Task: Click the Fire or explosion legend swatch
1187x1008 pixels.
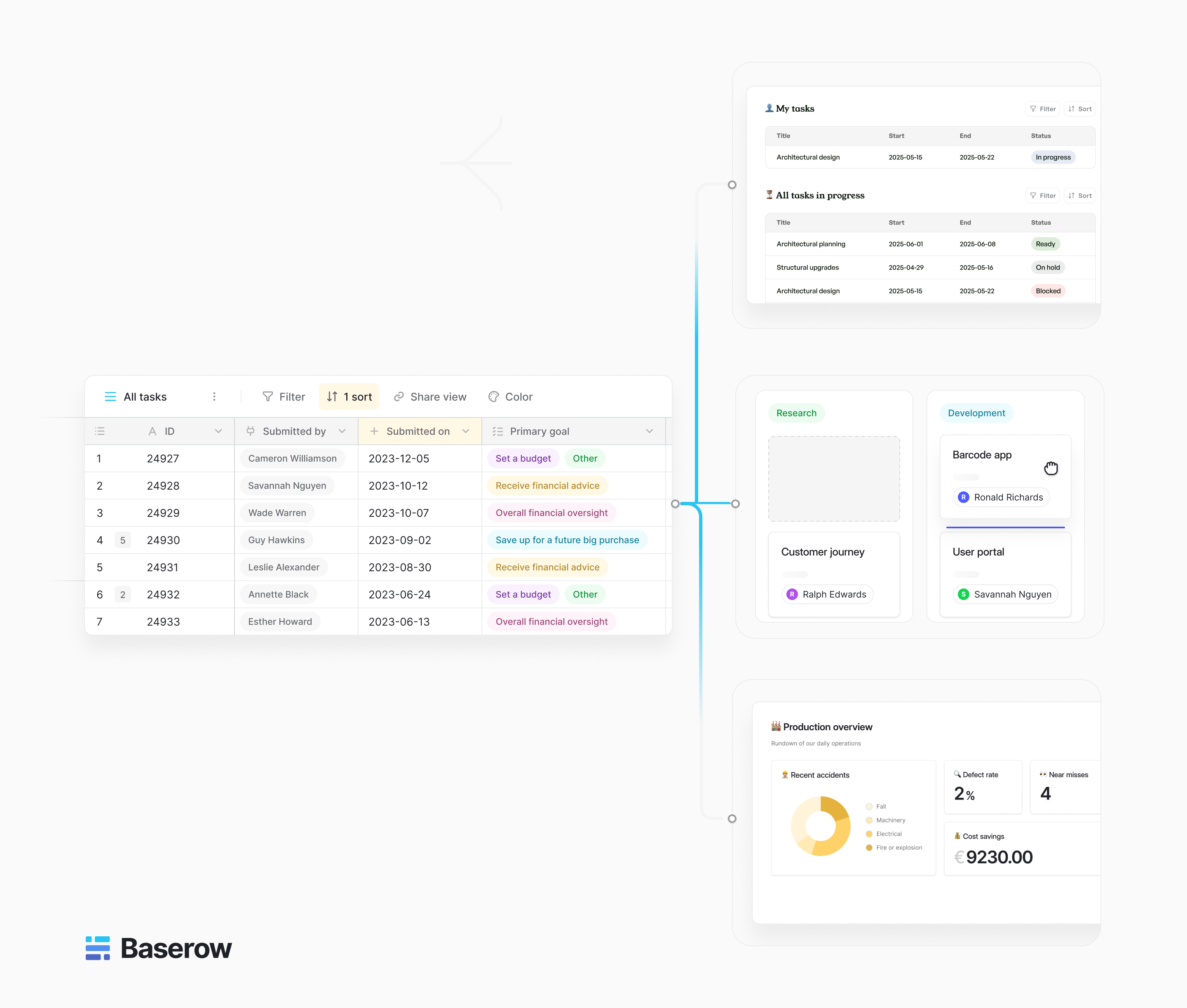Action: (869, 848)
